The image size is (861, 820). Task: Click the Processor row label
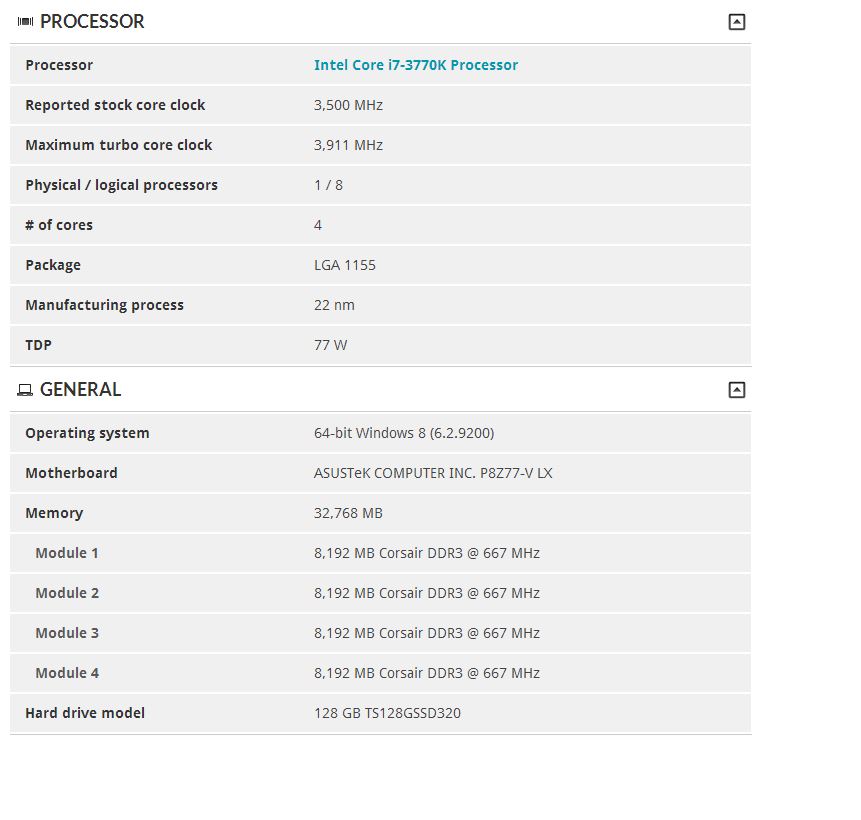(59, 65)
